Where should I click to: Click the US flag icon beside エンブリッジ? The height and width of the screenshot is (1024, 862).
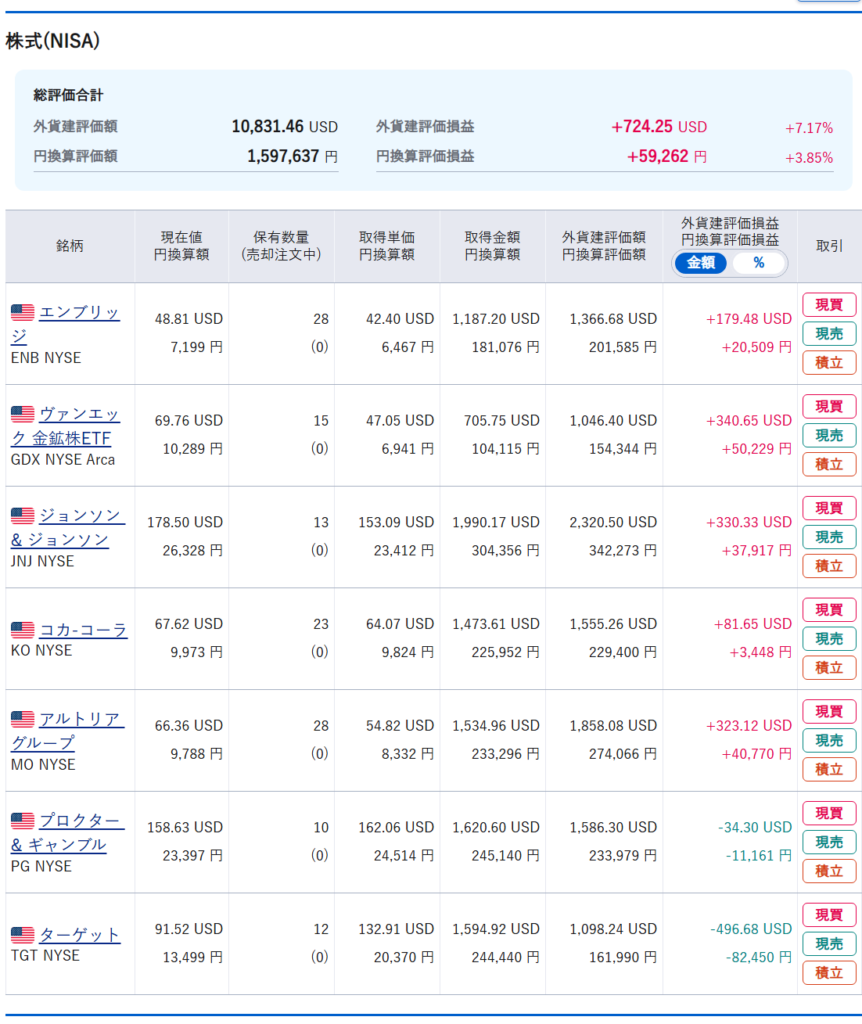[x=22, y=313]
